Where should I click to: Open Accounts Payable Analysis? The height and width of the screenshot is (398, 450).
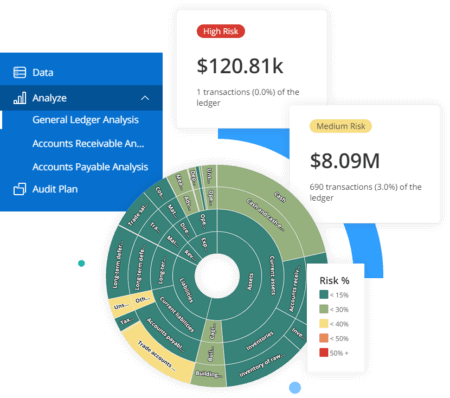tap(90, 167)
